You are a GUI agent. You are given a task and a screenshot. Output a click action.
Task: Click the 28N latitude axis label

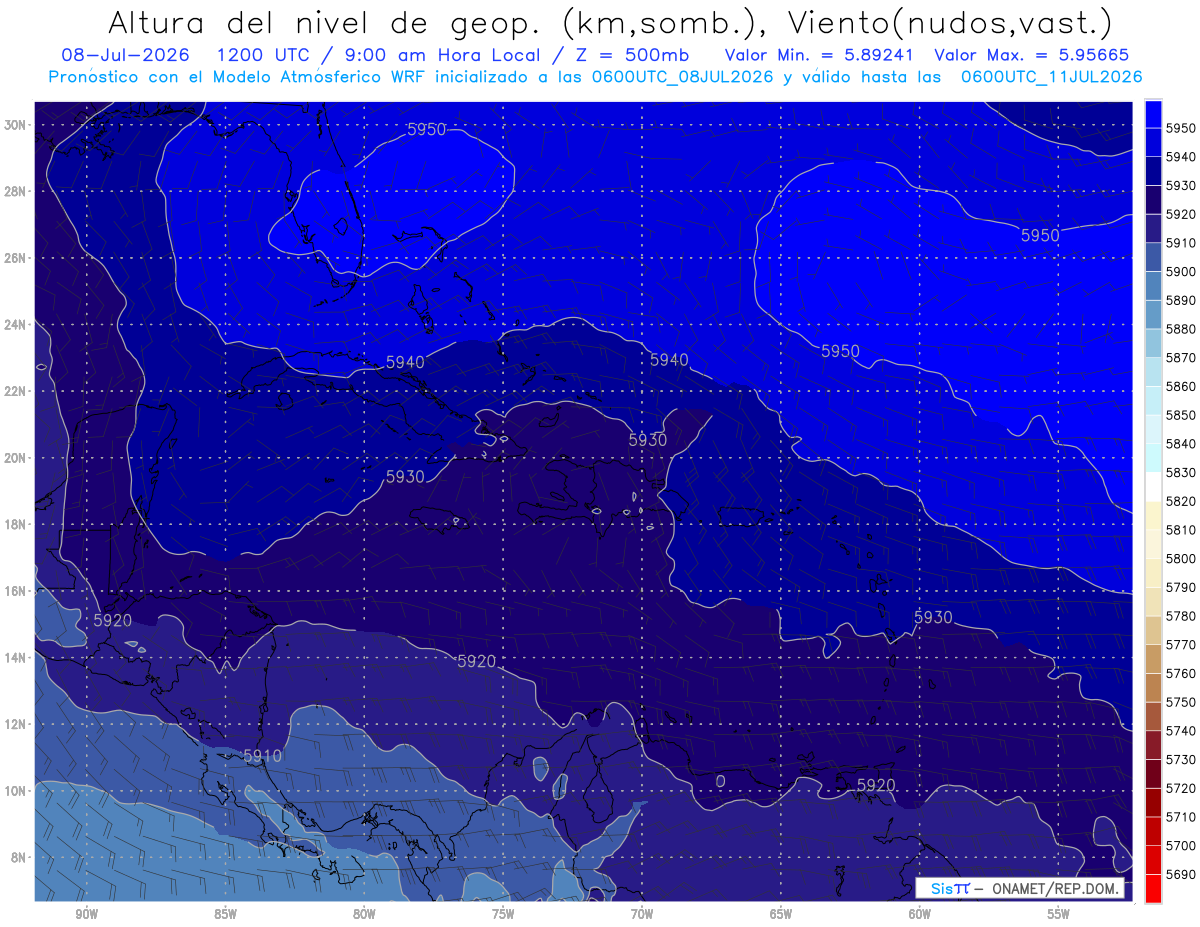click(x=14, y=191)
